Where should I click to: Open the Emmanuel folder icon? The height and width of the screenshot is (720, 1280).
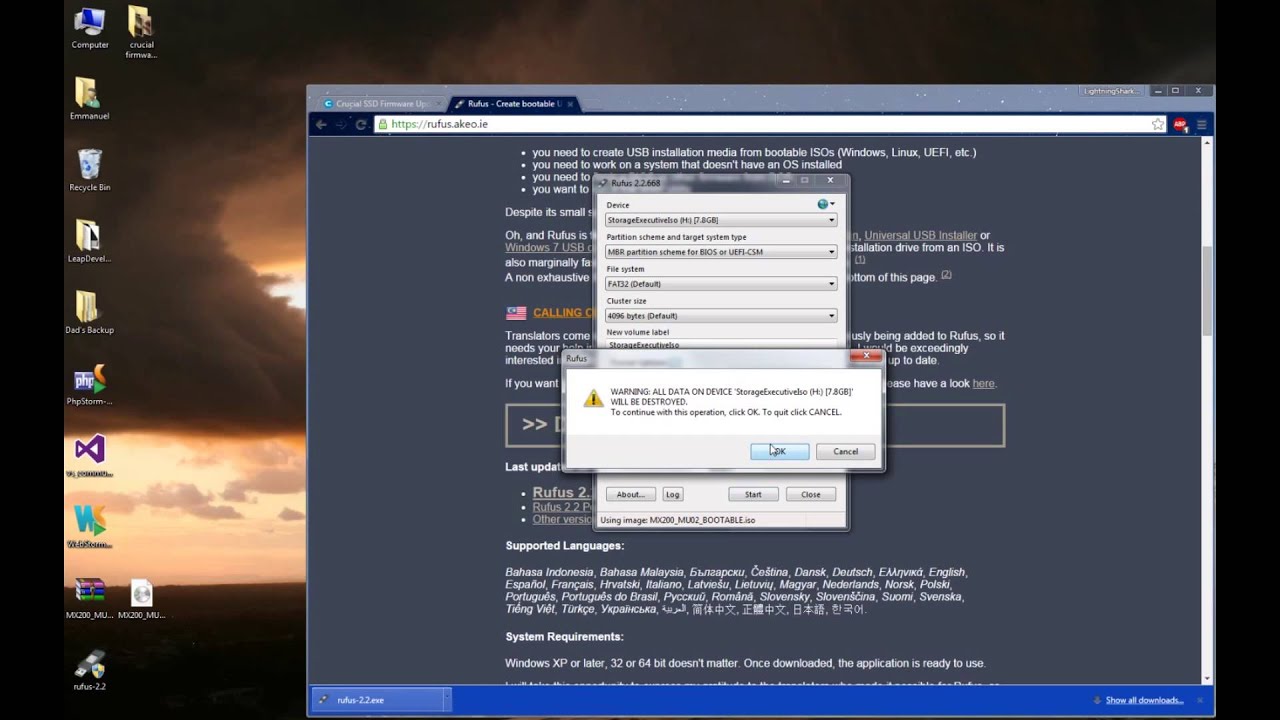(90, 99)
